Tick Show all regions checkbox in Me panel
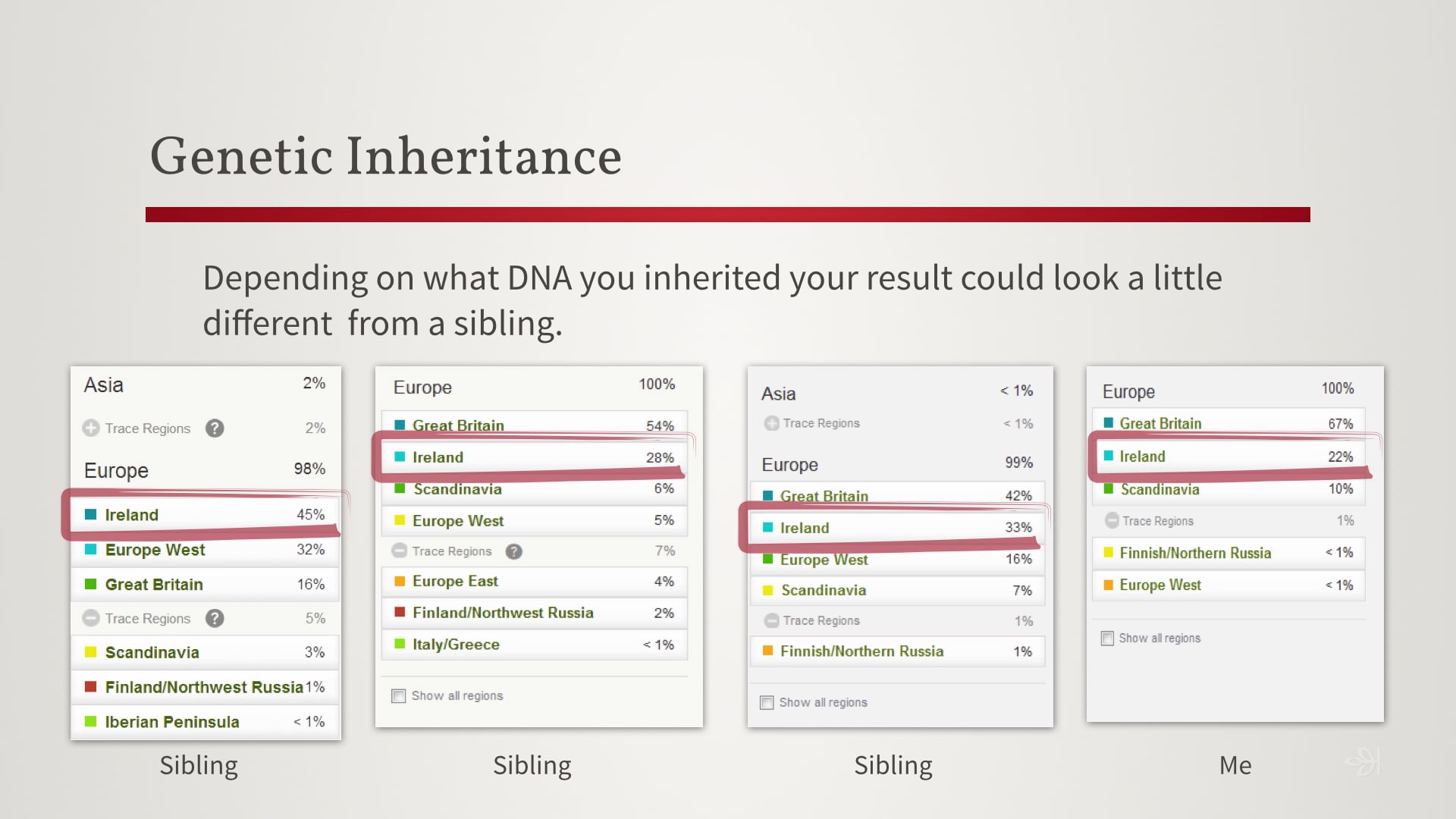The height and width of the screenshot is (819, 1456). click(1107, 638)
